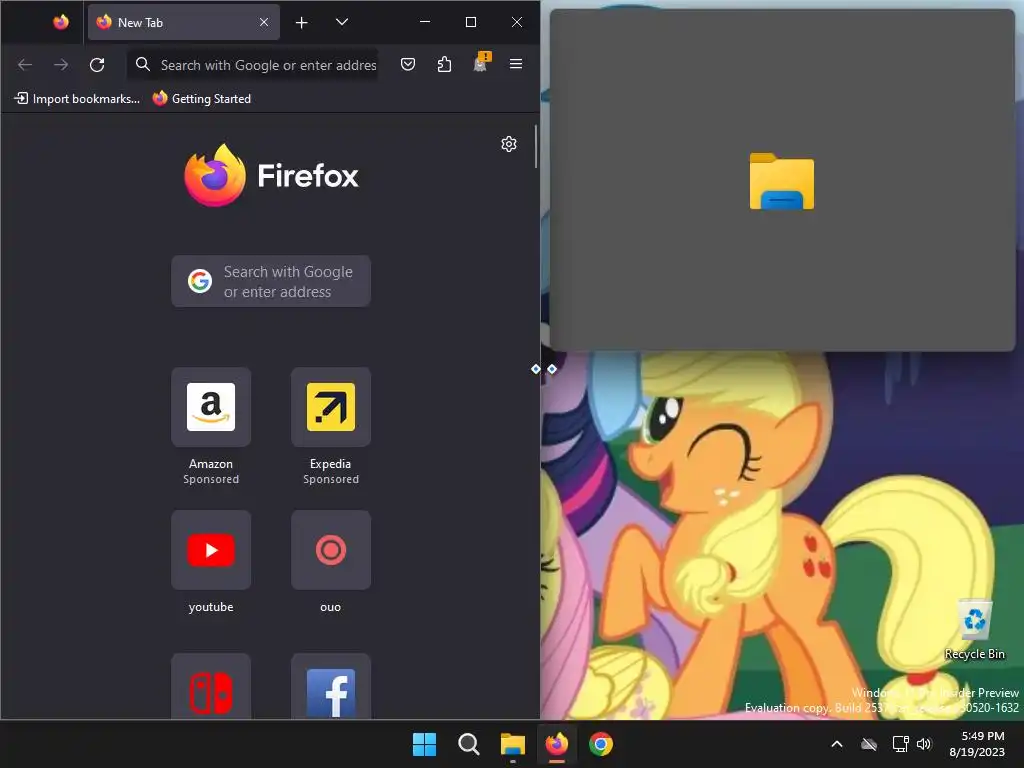
Task: Click the Firefox page vertical scrollbar
Action: (x=536, y=146)
